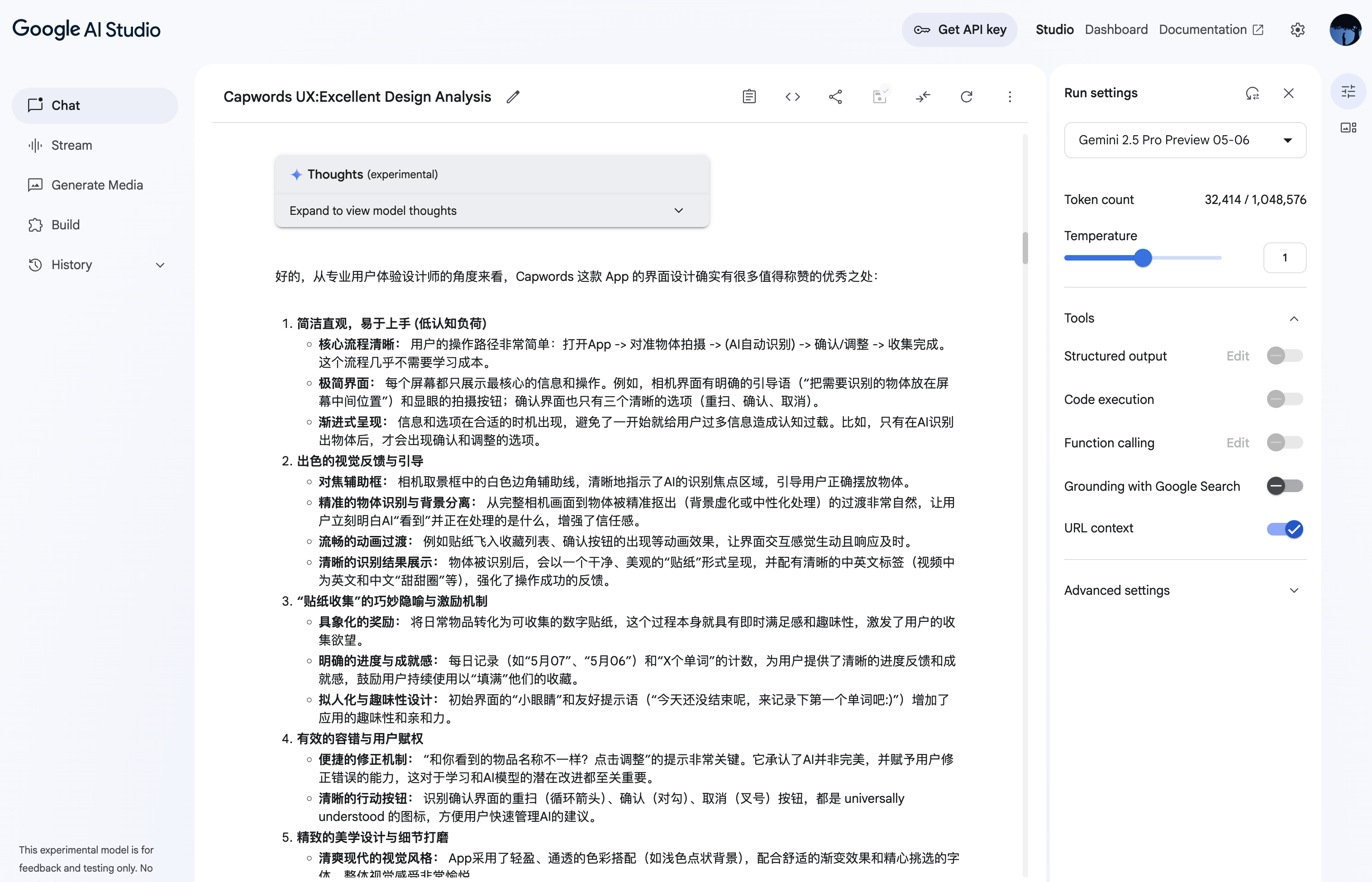Click the Capwords UX chat title text
The width and height of the screenshot is (1372, 882).
click(x=357, y=97)
